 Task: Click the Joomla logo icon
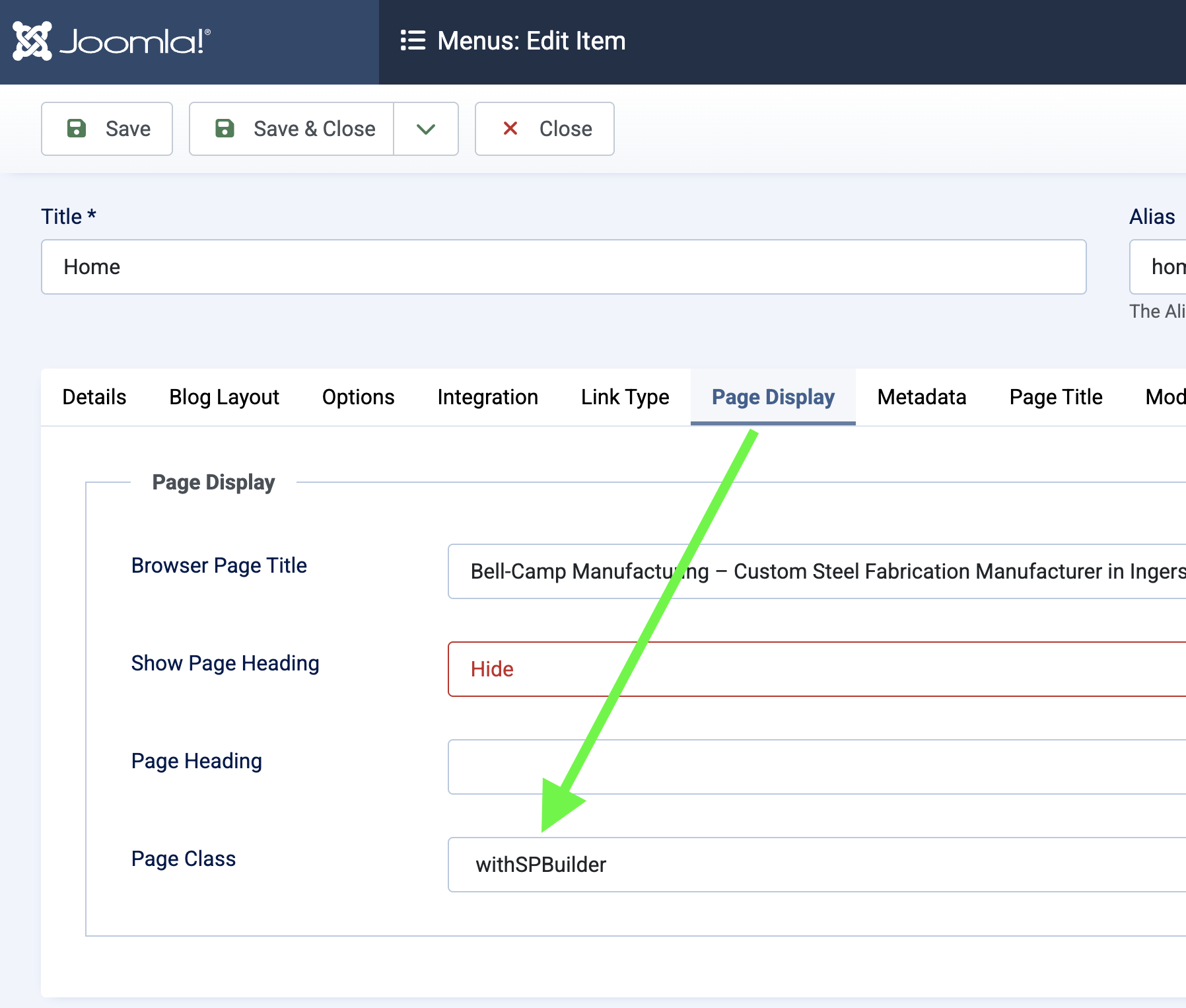coord(32,41)
